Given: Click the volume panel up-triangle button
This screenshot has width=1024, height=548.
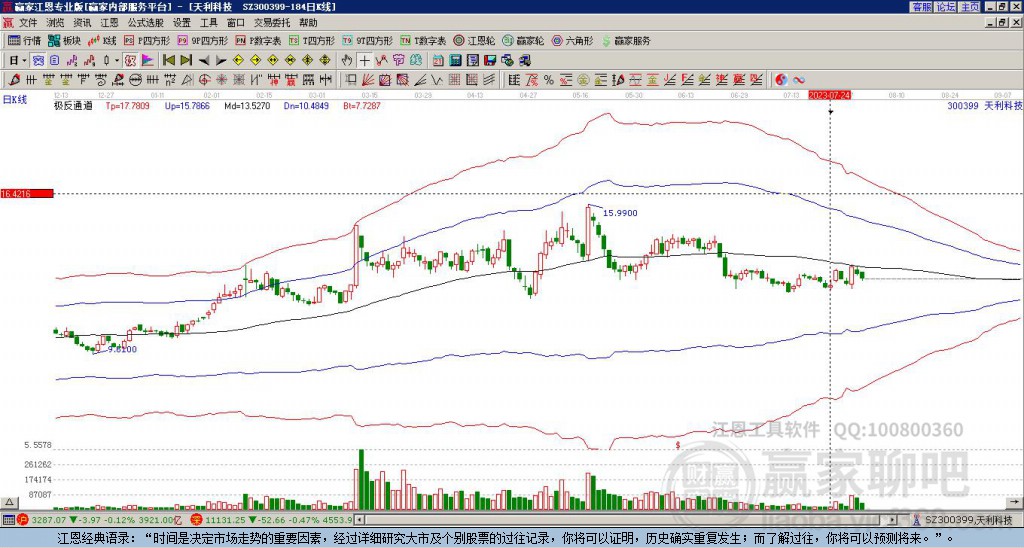Looking at the screenshot, I should (9, 502).
